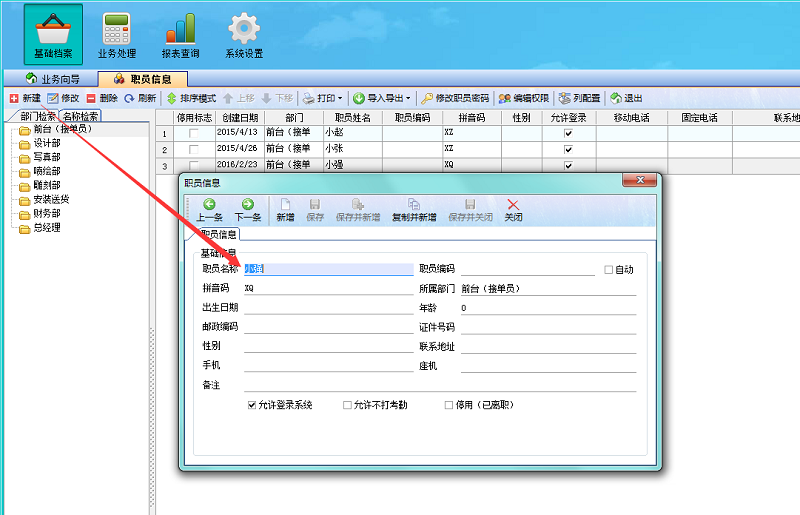Click the red 关闭 icon in dialog
This screenshot has height=515, width=800.
(513, 209)
